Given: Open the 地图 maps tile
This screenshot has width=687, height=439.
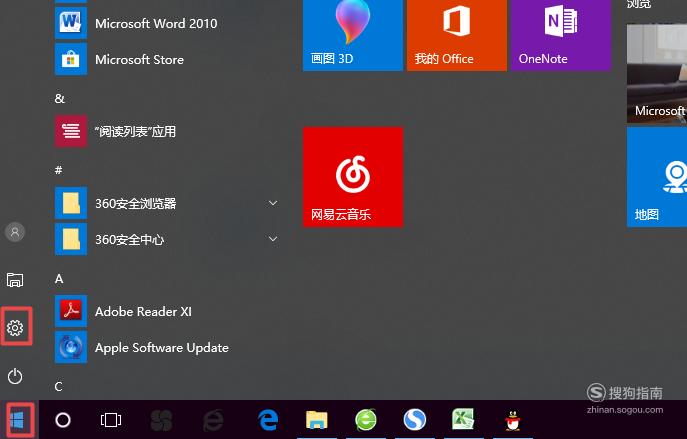Looking at the screenshot, I should (x=657, y=177).
